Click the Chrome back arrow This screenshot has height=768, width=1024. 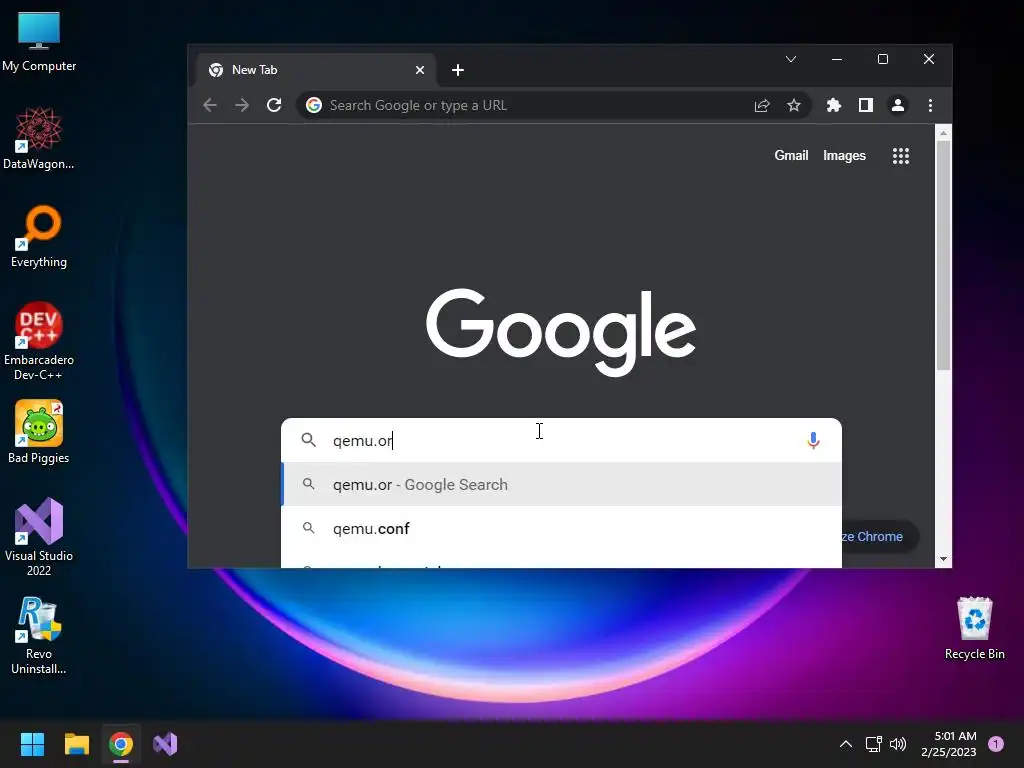tap(210, 105)
